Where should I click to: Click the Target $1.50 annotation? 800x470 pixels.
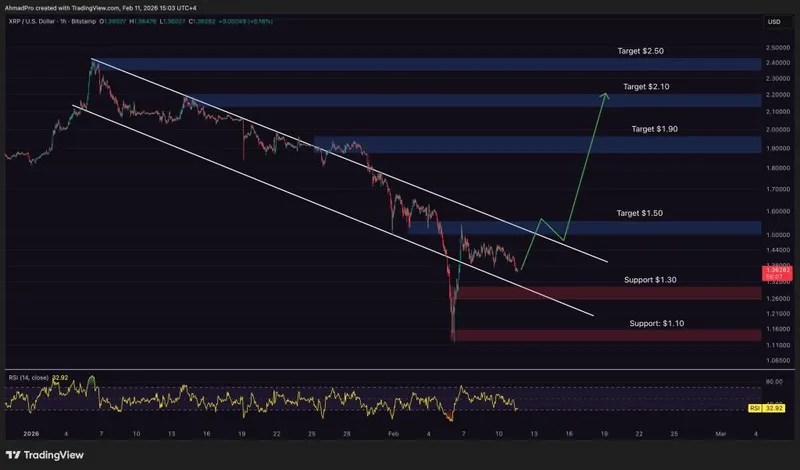click(640, 213)
